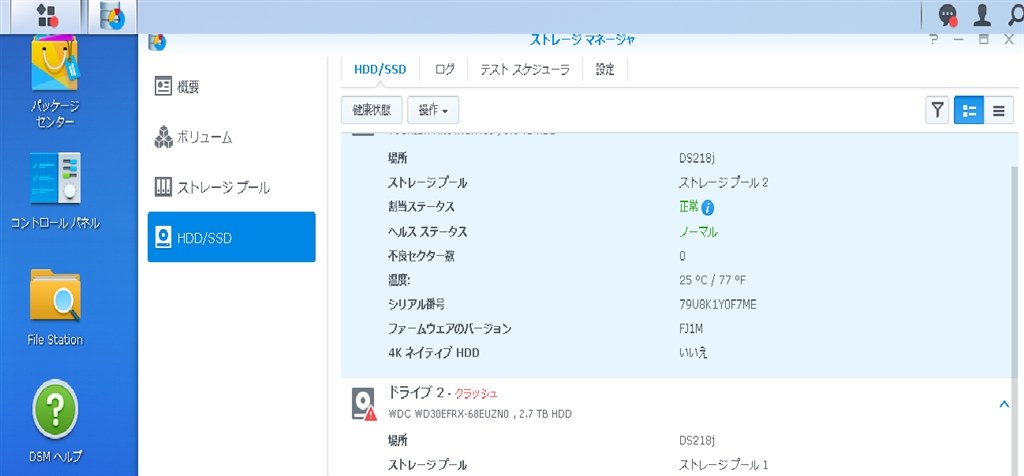Image resolution: width=1024 pixels, height=476 pixels.
Task: Click WDC WD30EFRX-68EUZN0 model text
Action: point(447,414)
